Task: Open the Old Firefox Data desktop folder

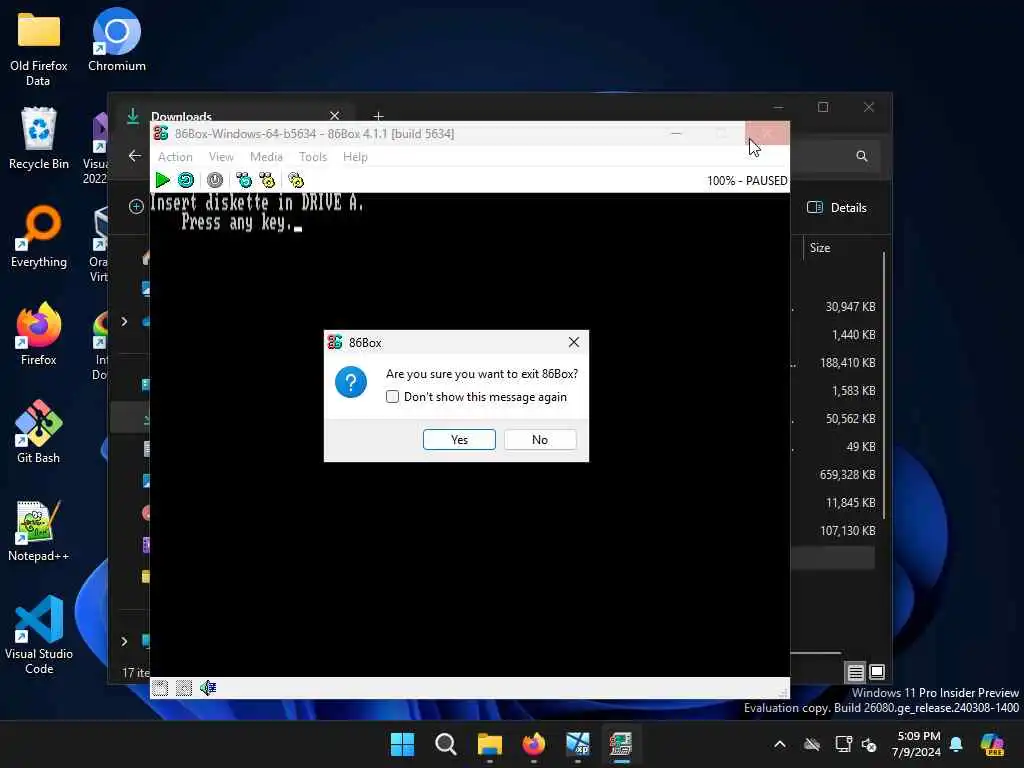Action: pyautogui.click(x=39, y=49)
